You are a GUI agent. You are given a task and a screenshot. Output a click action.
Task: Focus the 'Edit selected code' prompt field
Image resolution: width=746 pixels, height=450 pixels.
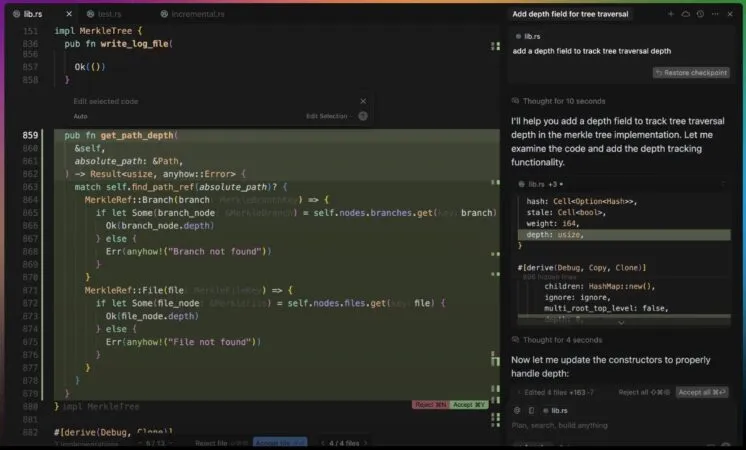click(106, 101)
